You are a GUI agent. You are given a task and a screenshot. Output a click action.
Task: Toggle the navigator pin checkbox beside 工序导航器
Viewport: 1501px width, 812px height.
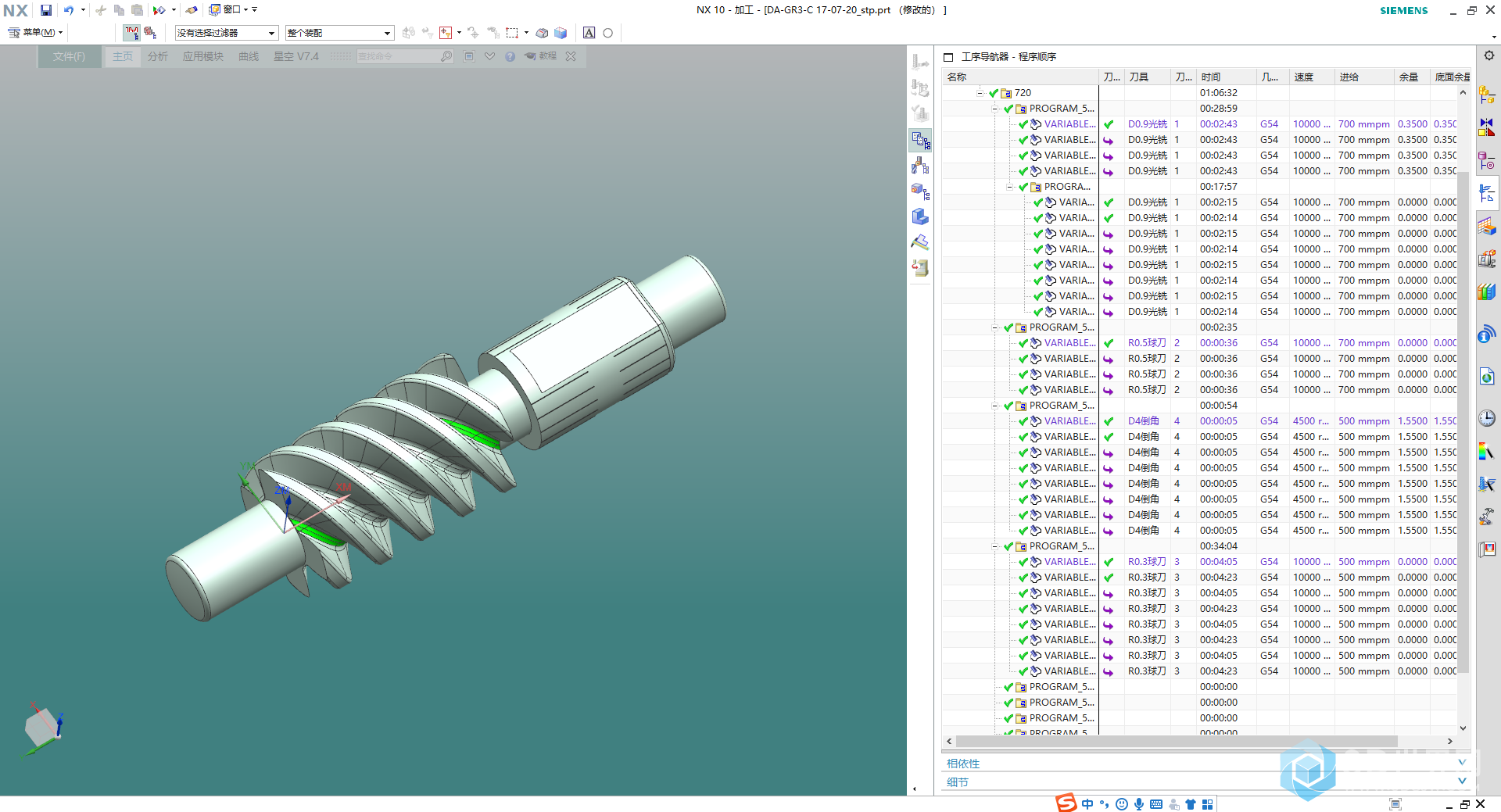948,57
